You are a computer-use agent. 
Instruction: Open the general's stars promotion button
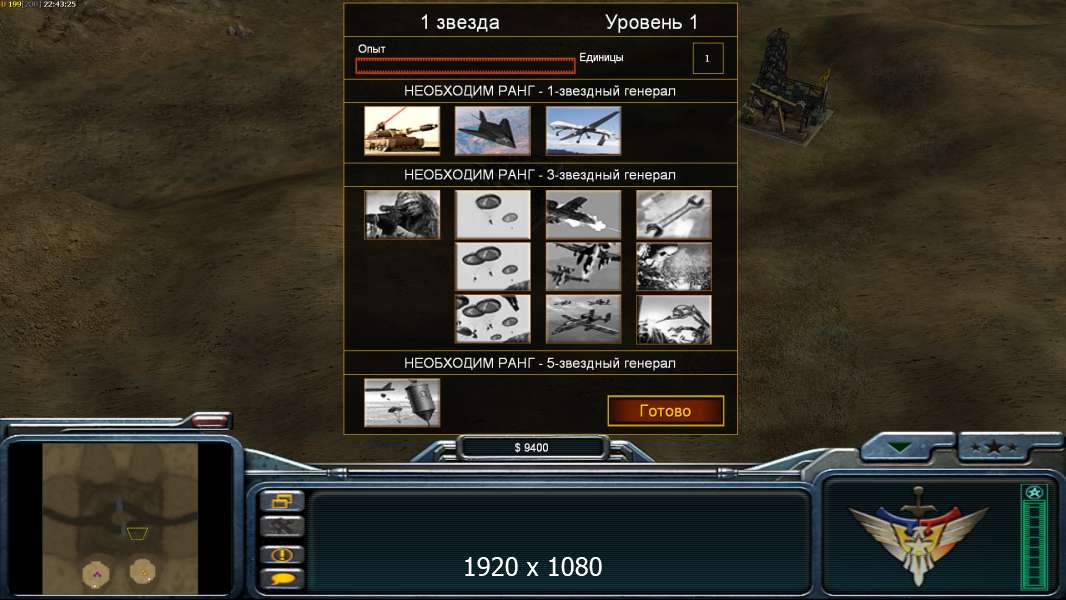pos(994,446)
